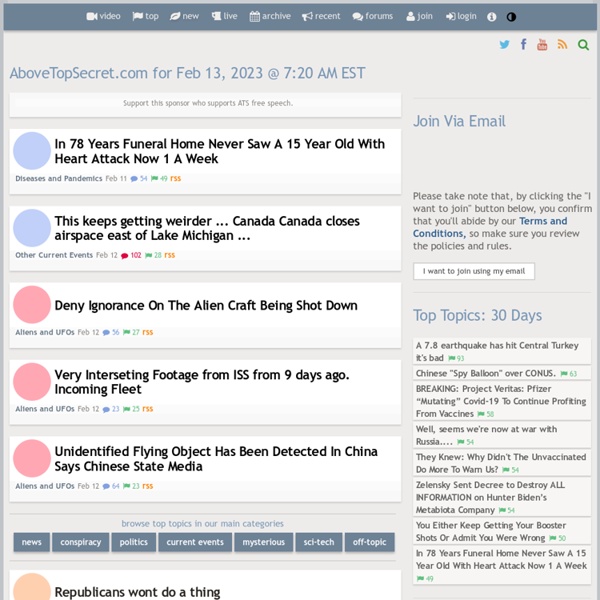
Task: Open the now at war with Russia topic
Action: pos(486,435)
